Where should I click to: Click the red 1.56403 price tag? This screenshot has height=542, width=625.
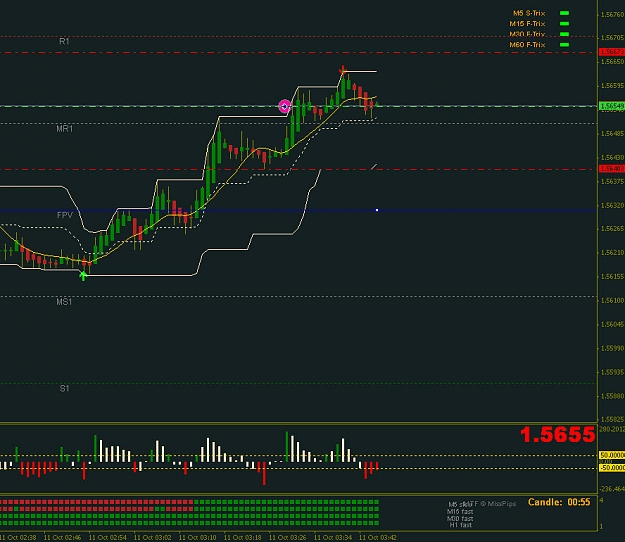612,169
